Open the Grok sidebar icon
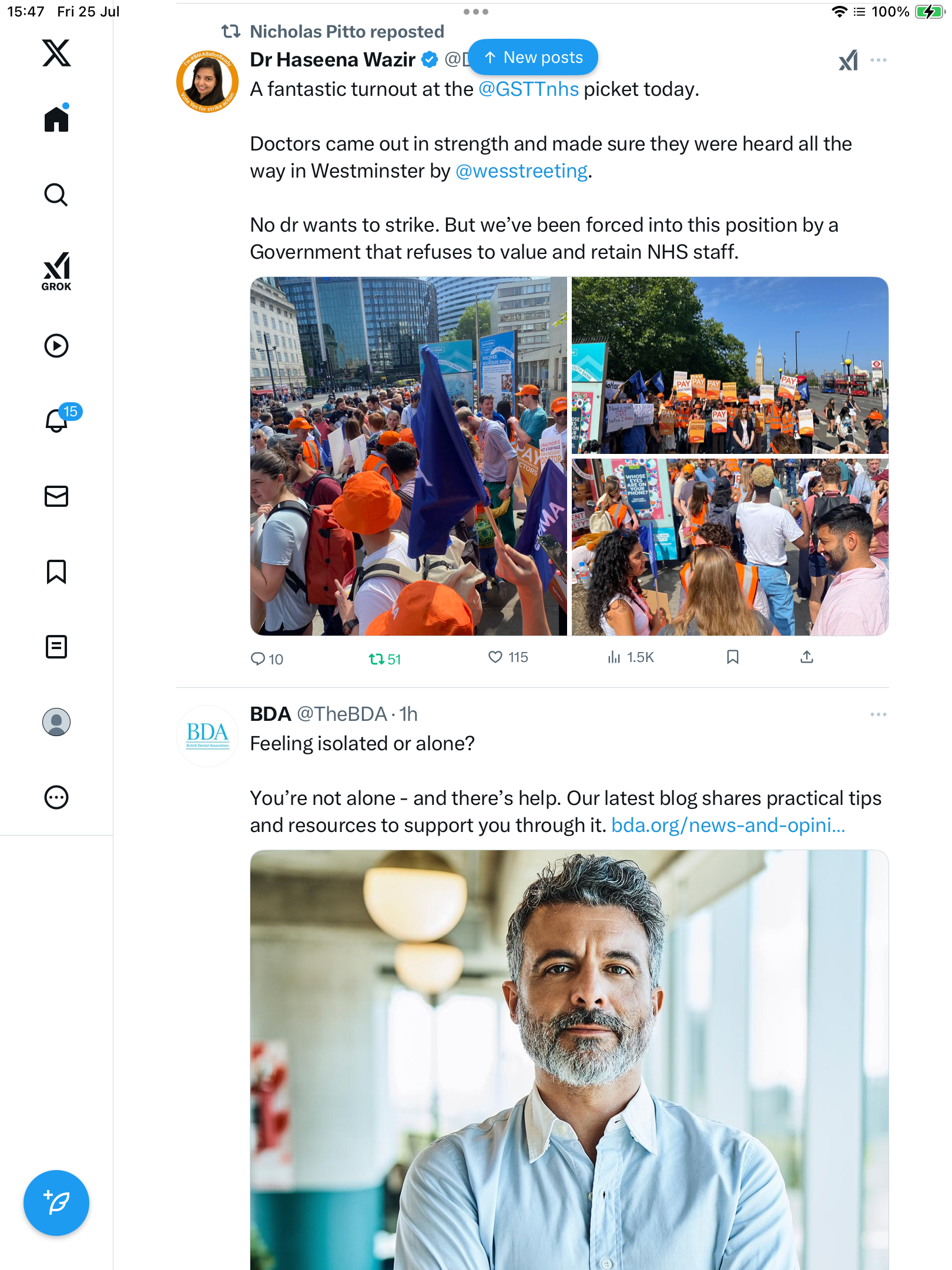This screenshot has height=1270, width=952. coord(56,271)
